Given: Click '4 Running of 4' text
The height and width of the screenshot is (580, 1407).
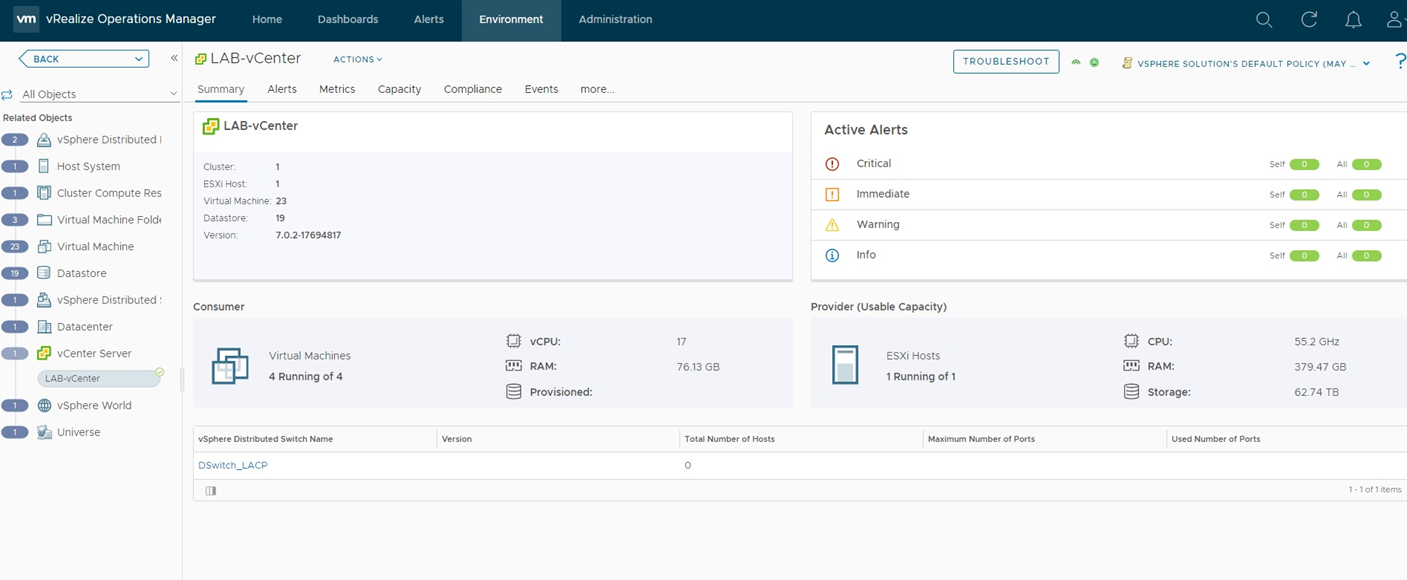Looking at the screenshot, I should coord(306,376).
